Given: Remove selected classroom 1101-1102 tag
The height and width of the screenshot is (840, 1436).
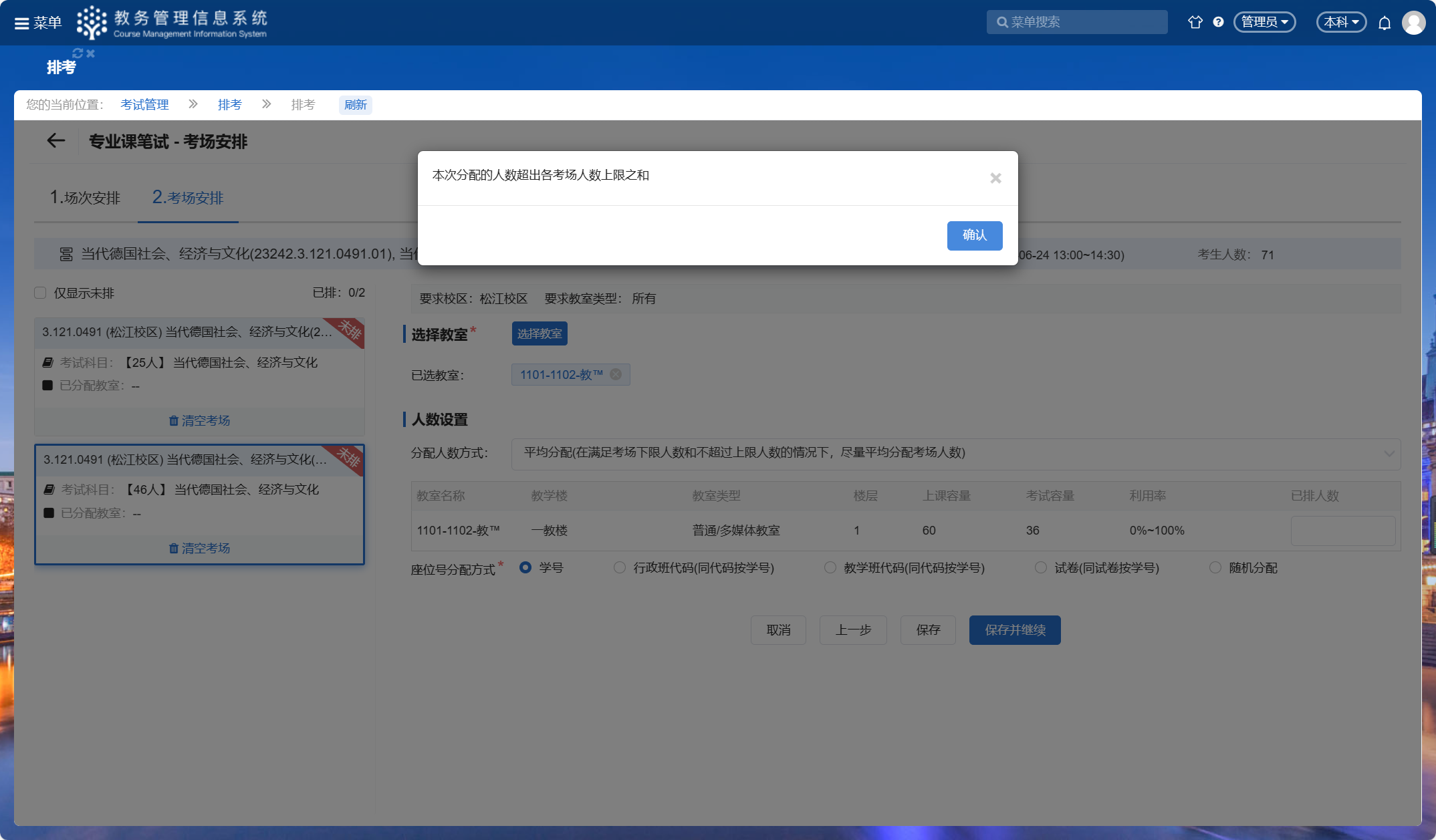Looking at the screenshot, I should coord(616,374).
